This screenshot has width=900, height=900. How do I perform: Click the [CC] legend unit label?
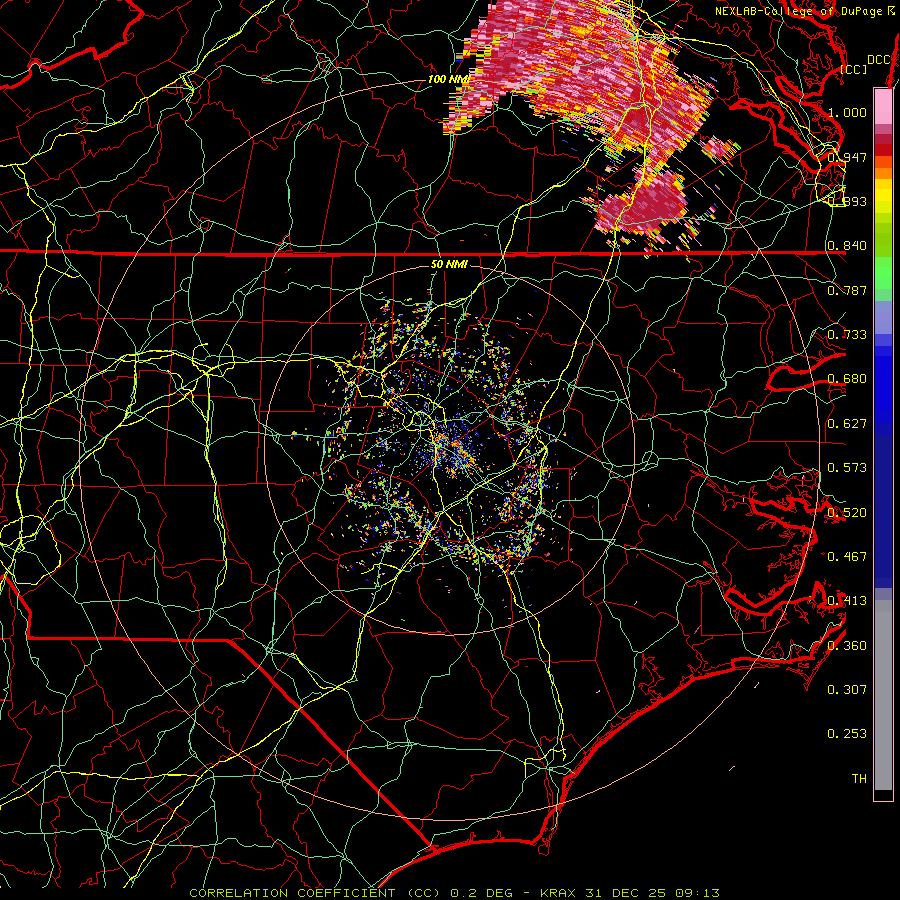[x=854, y=69]
